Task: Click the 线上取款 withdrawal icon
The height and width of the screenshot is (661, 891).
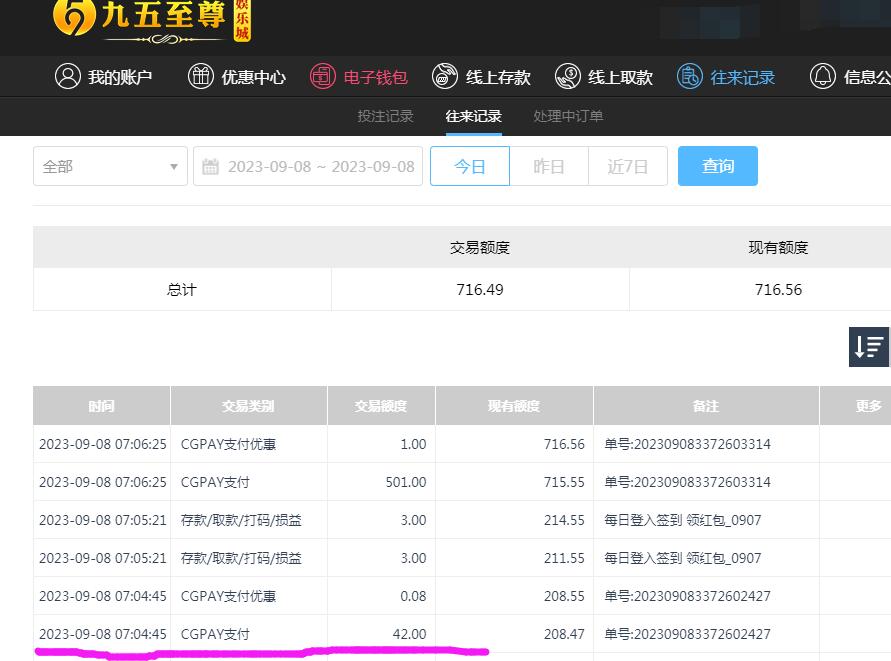Action: pos(567,77)
